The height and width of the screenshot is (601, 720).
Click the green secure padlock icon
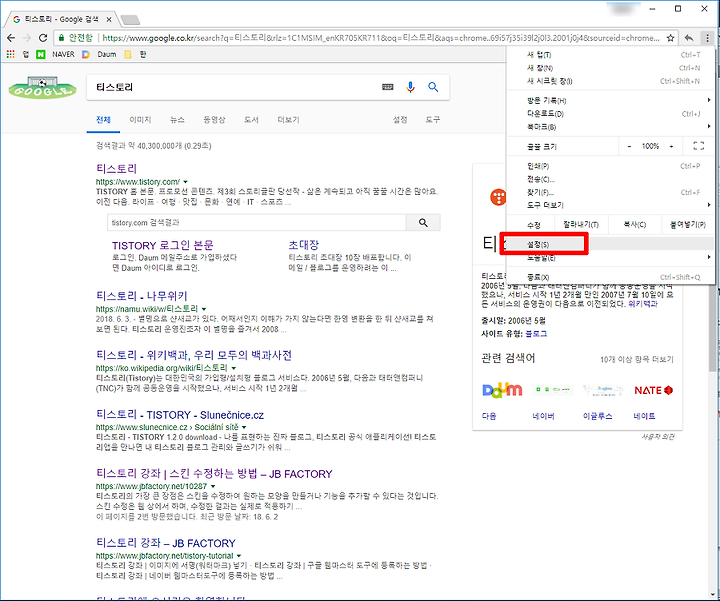(61, 38)
